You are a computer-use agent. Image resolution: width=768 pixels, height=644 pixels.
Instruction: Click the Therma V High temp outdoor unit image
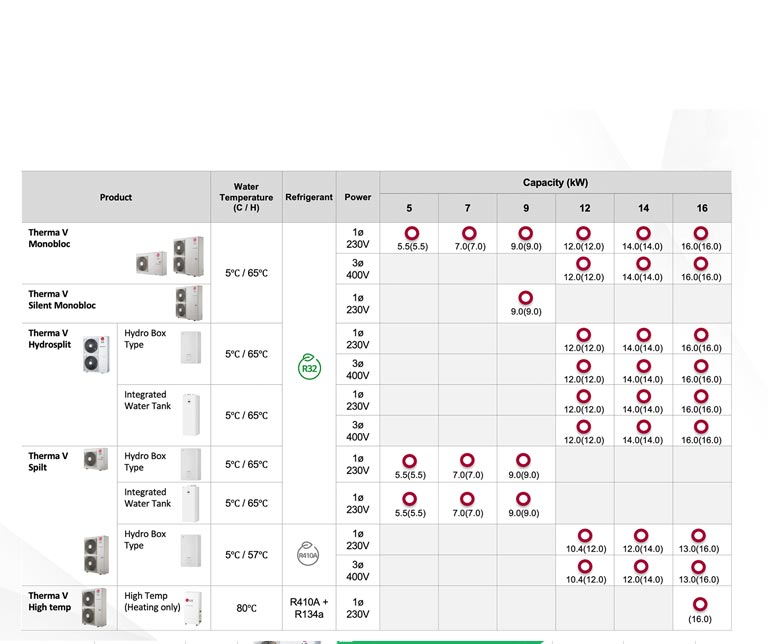(x=96, y=607)
